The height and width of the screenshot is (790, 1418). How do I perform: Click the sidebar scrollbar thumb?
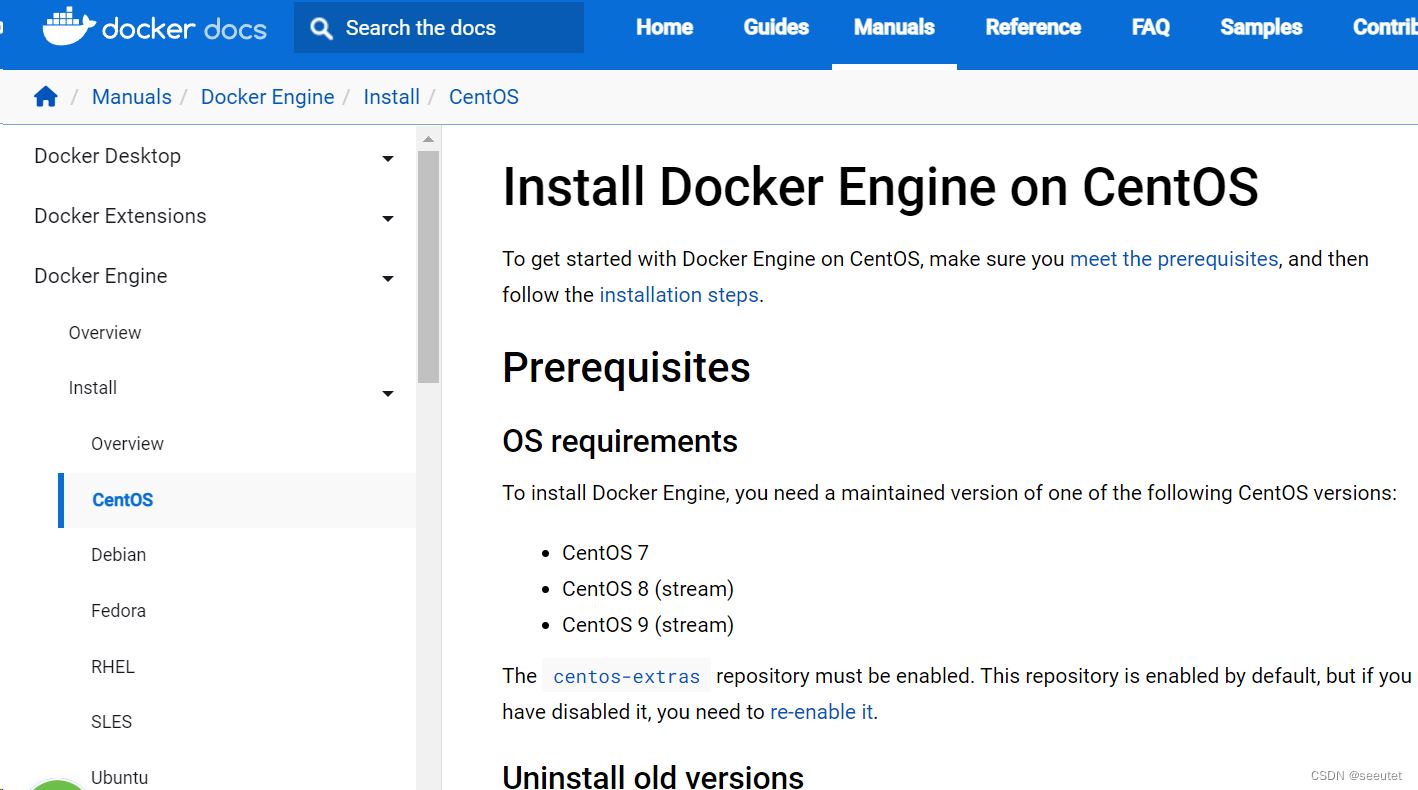pos(428,266)
